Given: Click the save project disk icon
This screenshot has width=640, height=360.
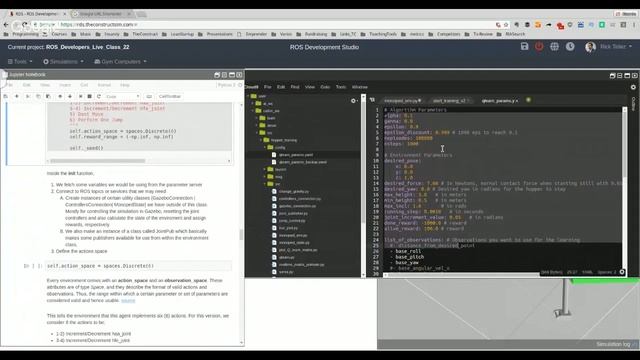Looking at the screenshot, I should (x=524, y=47).
